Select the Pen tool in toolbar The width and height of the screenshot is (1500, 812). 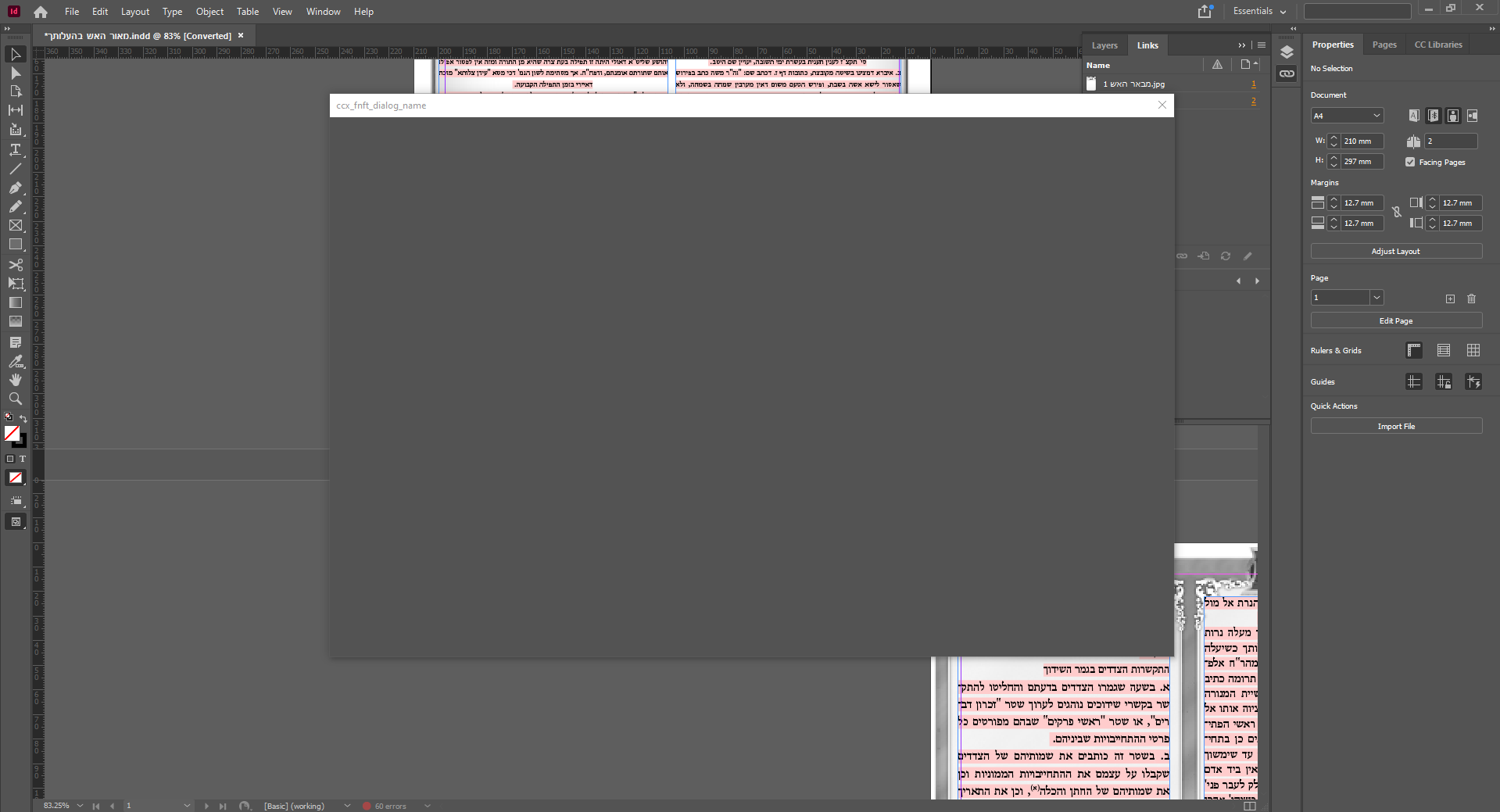[15, 188]
